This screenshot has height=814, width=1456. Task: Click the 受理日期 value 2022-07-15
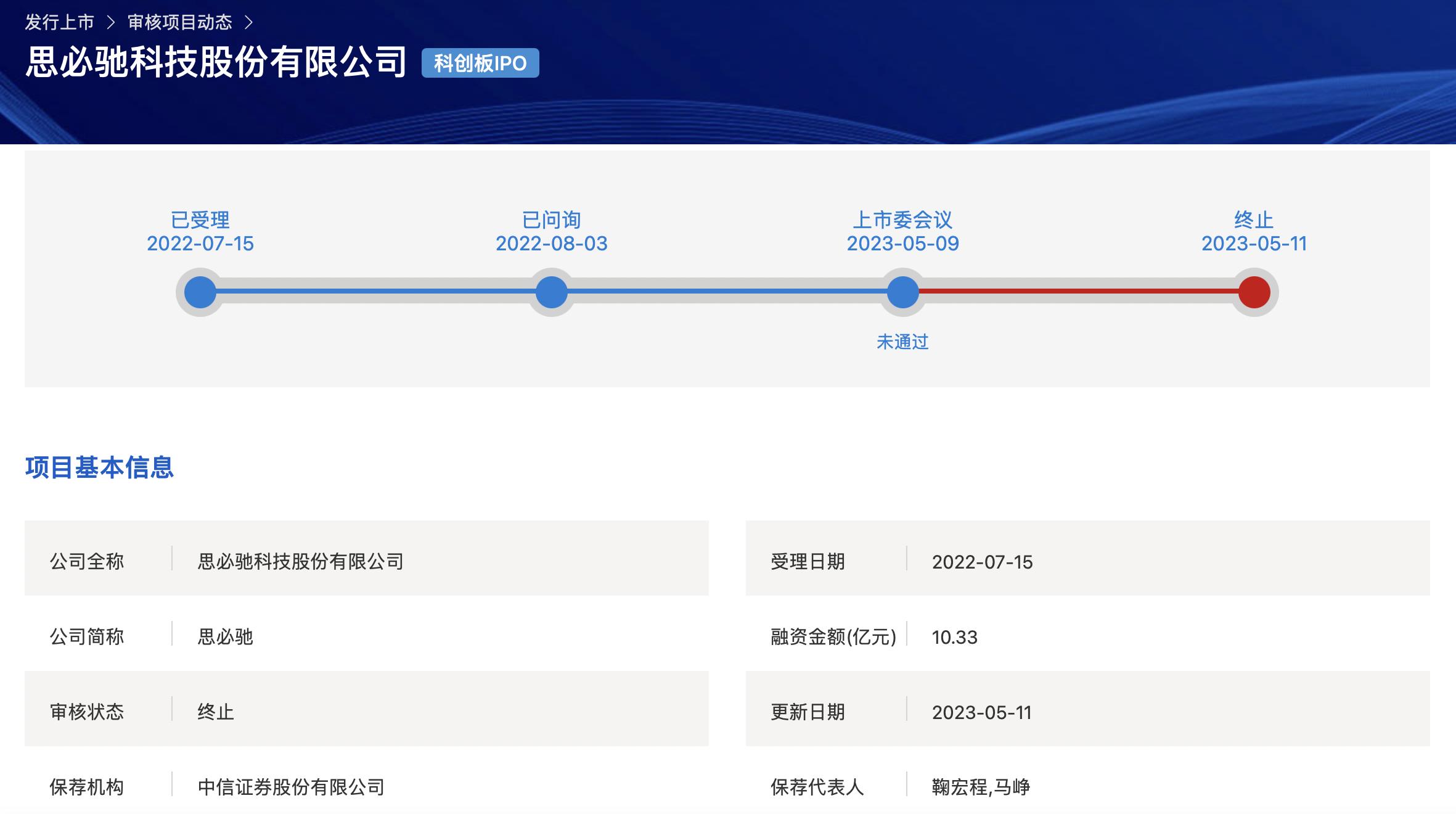(x=983, y=562)
